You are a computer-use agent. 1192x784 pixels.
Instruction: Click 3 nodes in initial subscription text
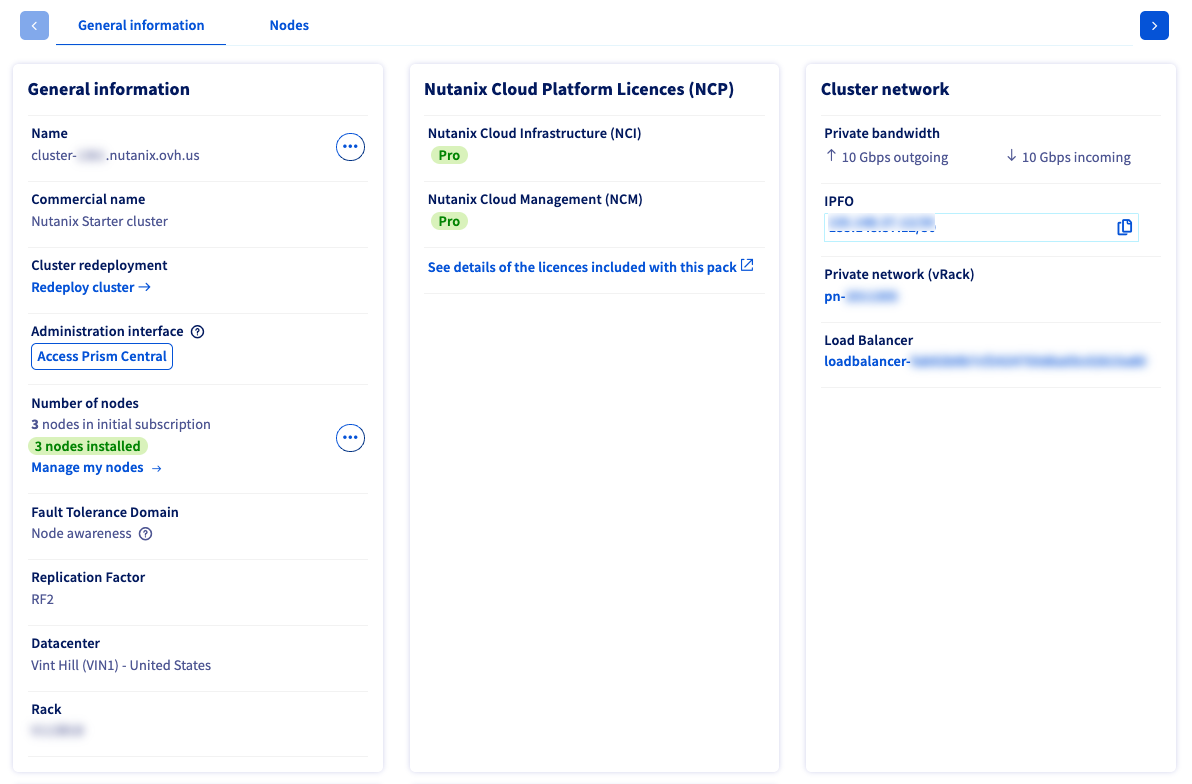click(x=121, y=424)
